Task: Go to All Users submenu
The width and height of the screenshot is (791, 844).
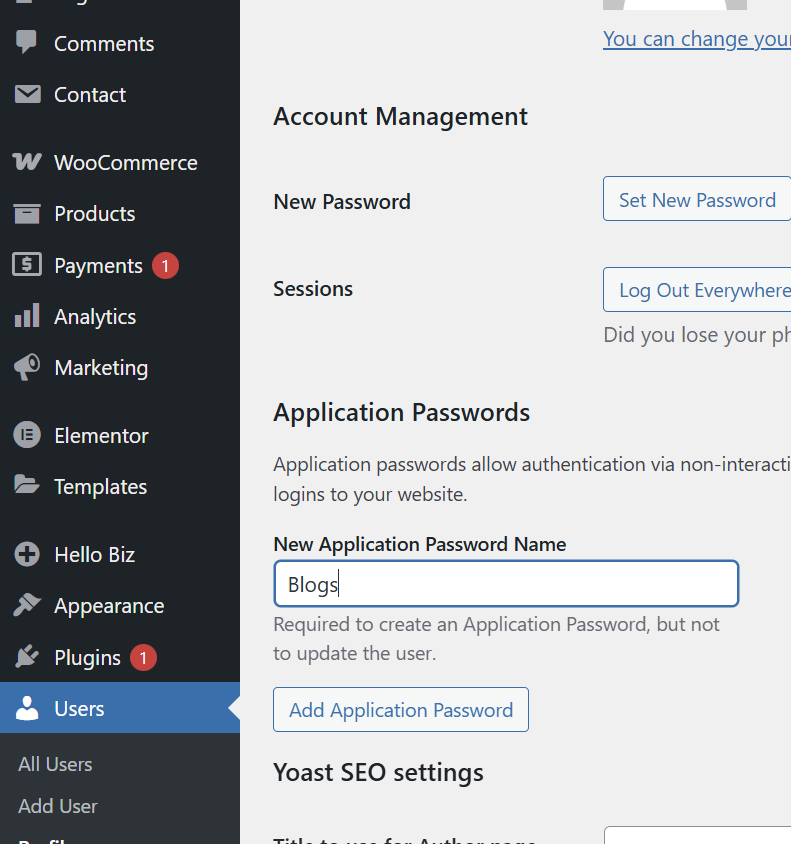Action: (55, 764)
